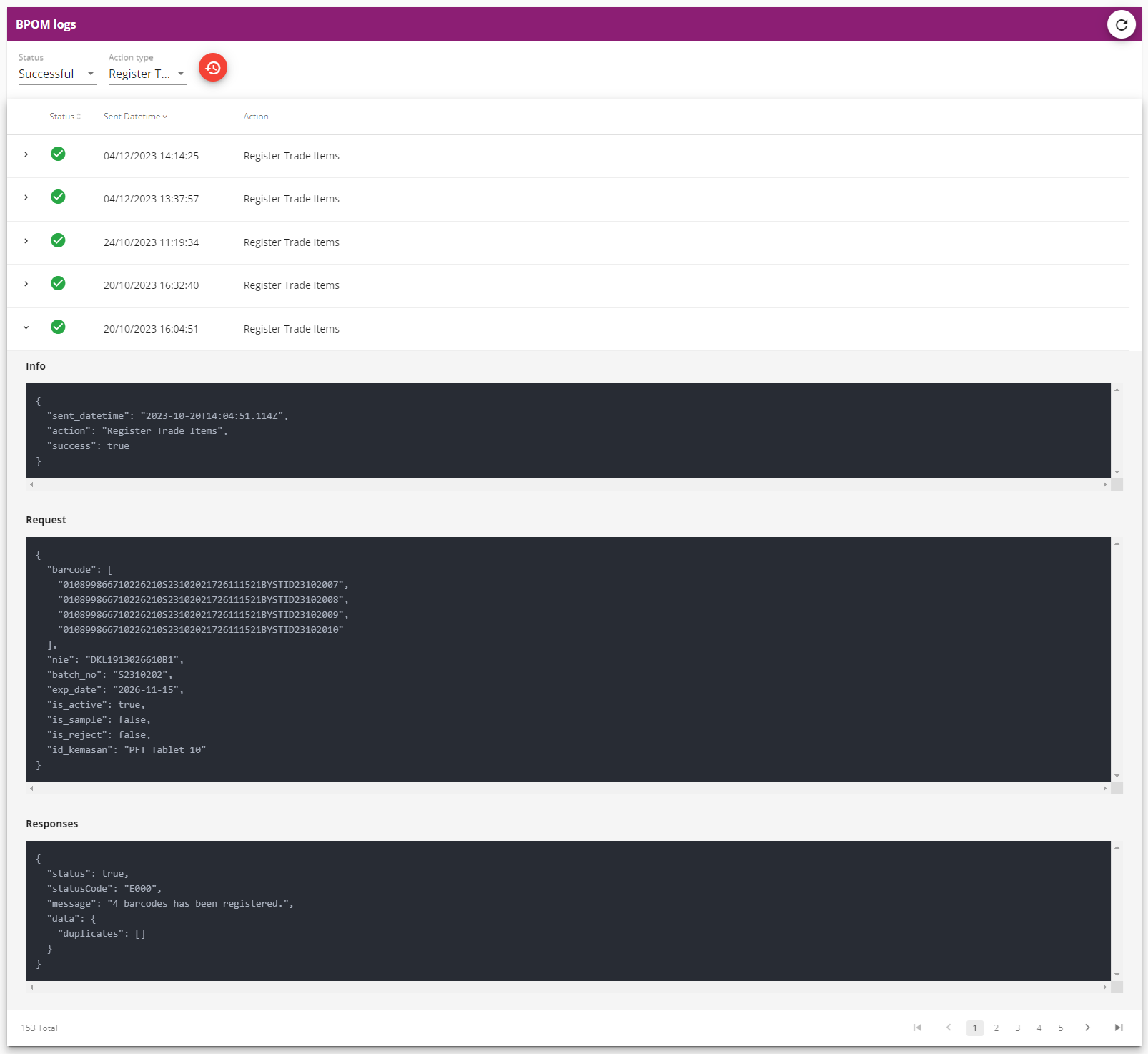Sort table by Status column
The image size is (1148, 1054).
pyautogui.click(x=65, y=117)
